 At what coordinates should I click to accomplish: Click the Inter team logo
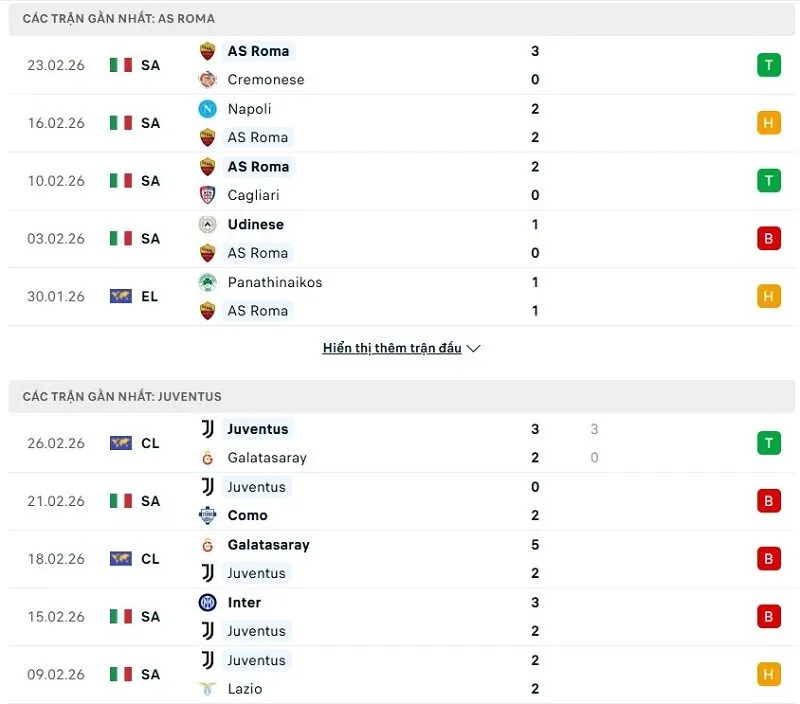(x=208, y=602)
